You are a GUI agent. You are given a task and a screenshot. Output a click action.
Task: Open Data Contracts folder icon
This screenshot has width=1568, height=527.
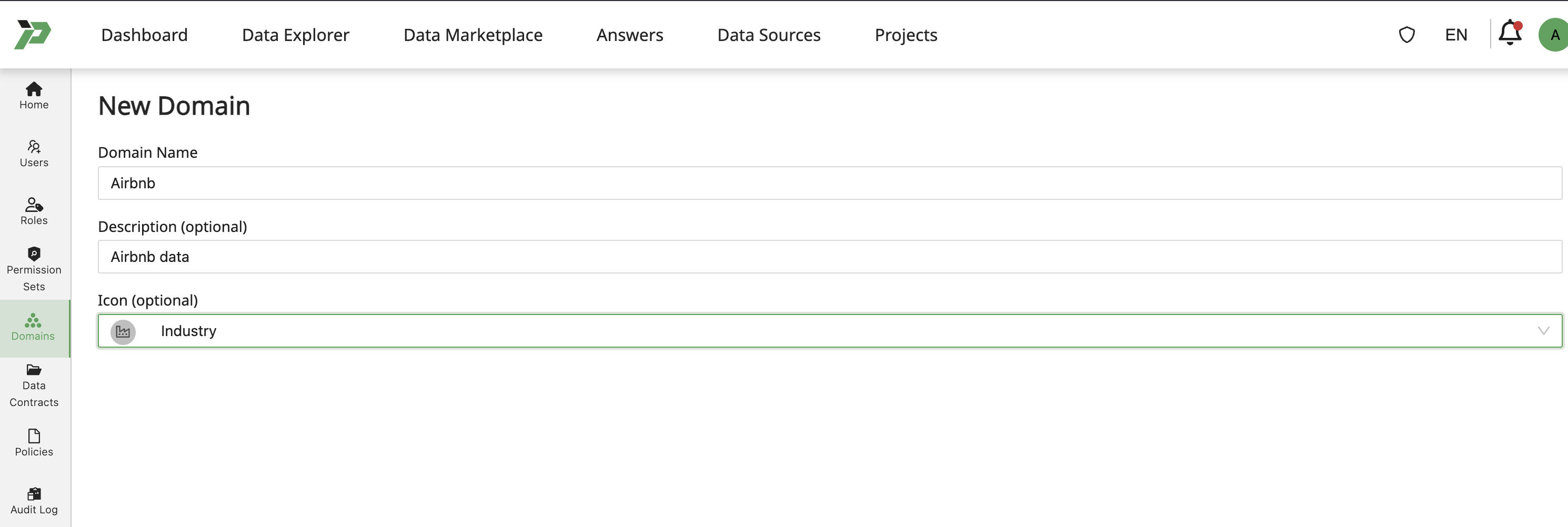[34, 369]
